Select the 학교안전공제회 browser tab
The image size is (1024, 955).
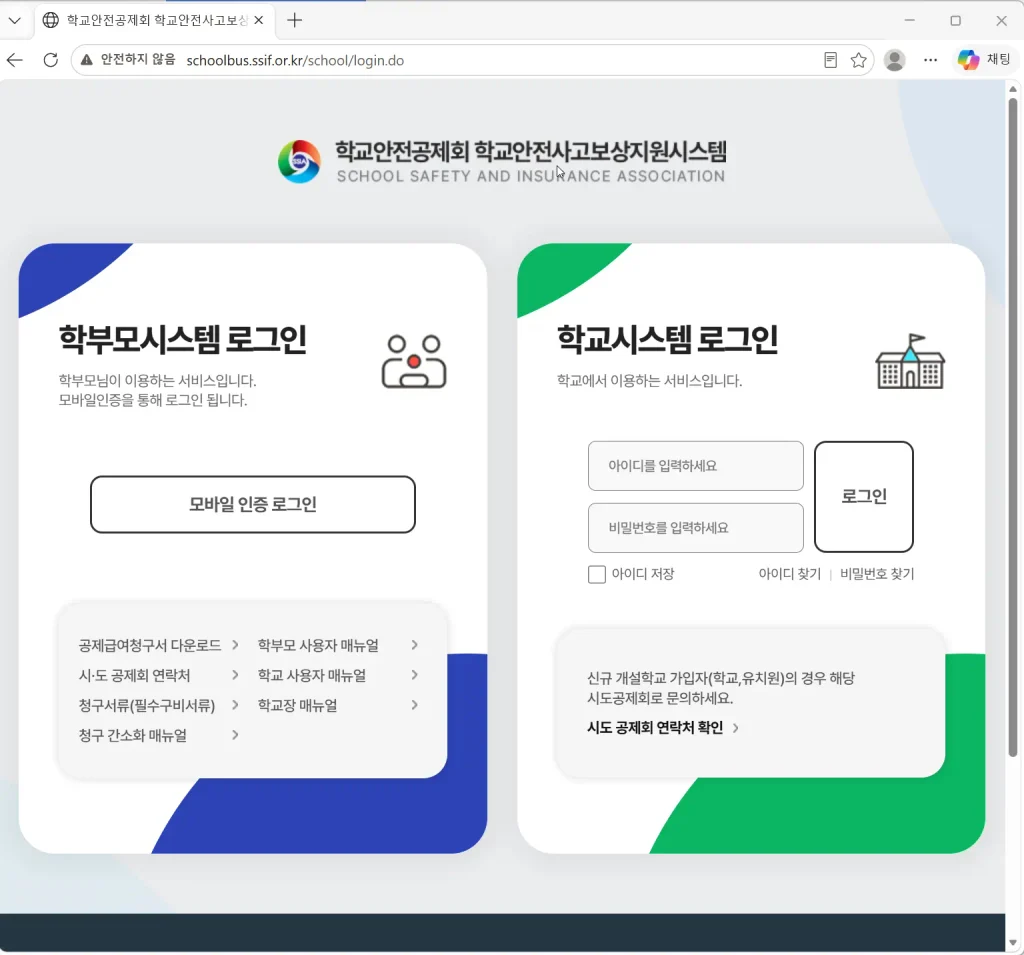(x=153, y=20)
